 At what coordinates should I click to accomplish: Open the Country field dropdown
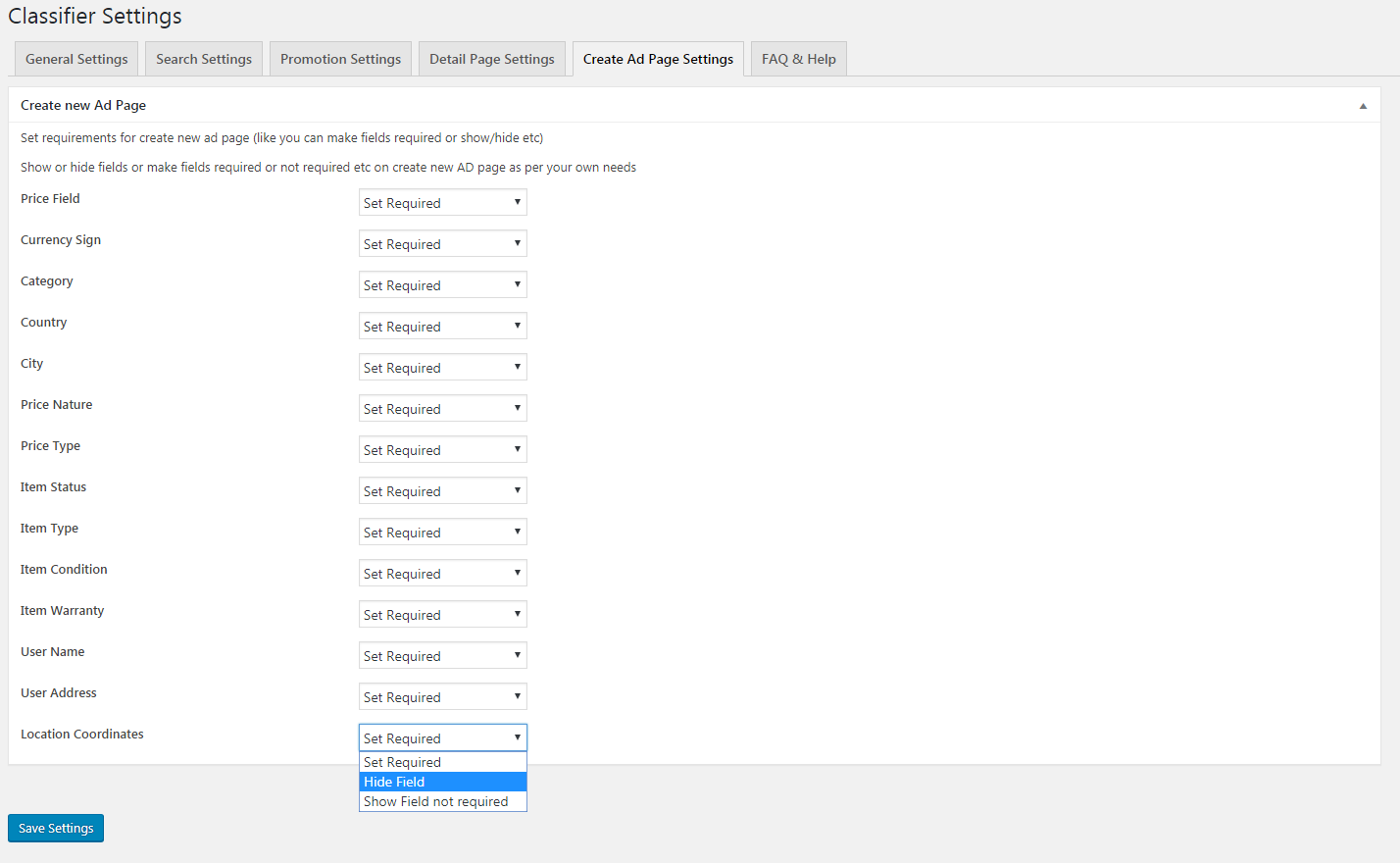[x=442, y=327]
